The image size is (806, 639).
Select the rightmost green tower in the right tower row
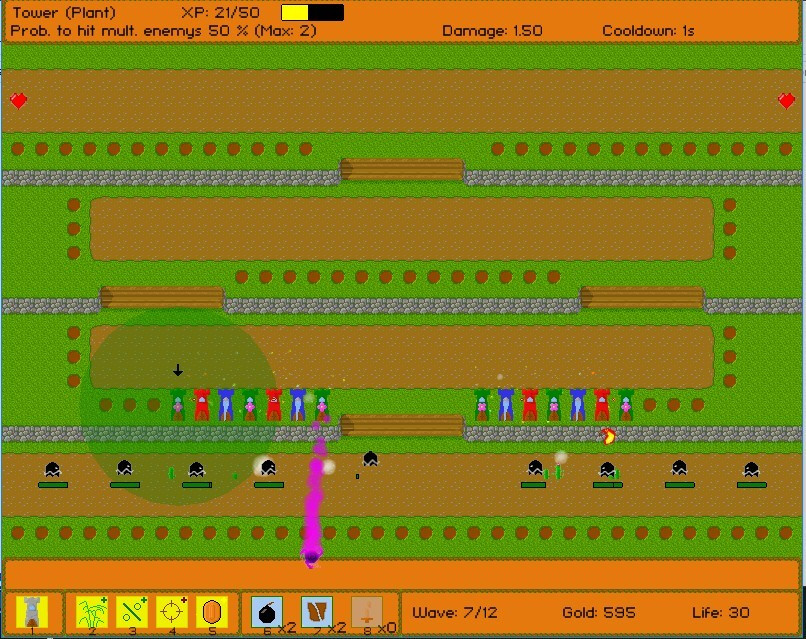pos(626,405)
